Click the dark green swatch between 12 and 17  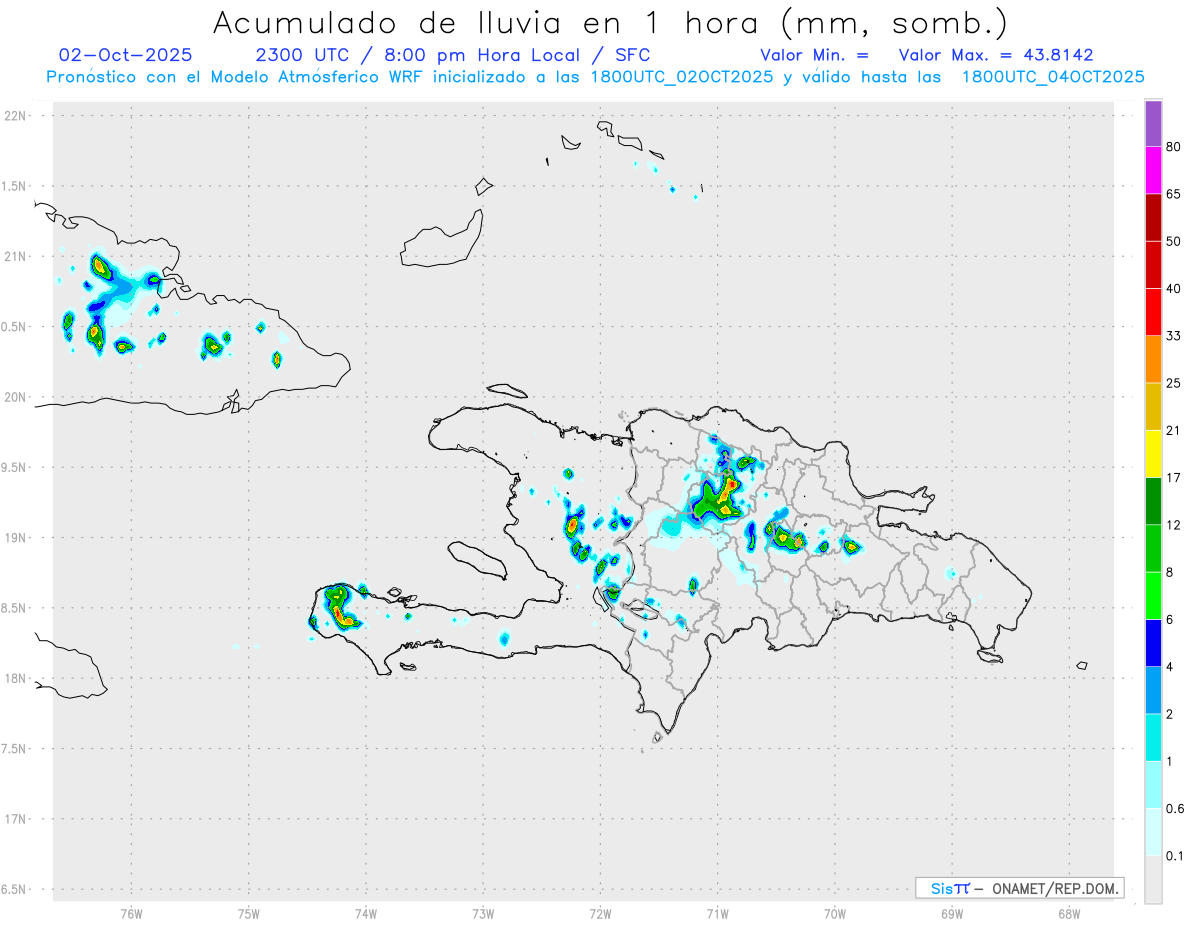1153,501
